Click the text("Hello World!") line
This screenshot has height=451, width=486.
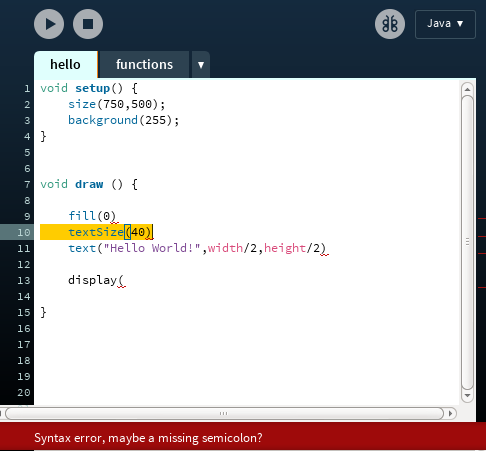[x=197, y=248]
